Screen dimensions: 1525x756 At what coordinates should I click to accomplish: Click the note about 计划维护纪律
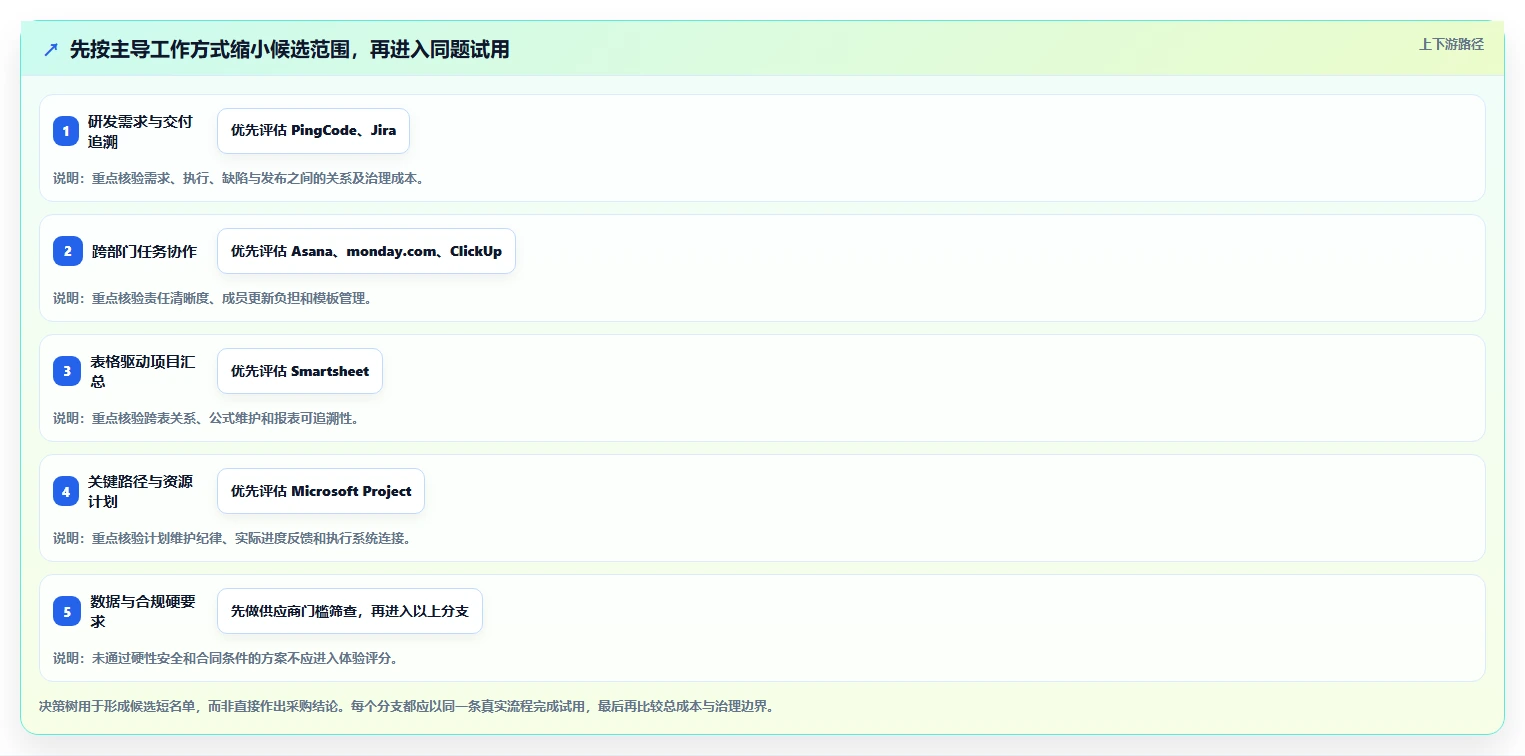tap(232, 538)
